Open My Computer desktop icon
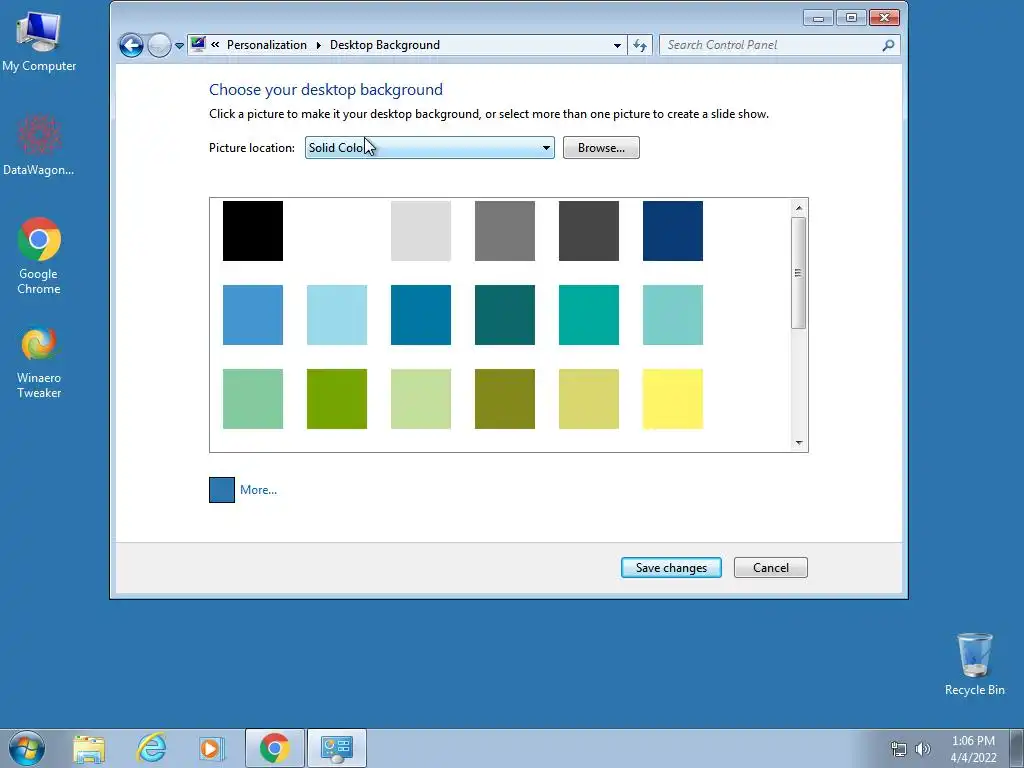1024x768 pixels. click(39, 42)
